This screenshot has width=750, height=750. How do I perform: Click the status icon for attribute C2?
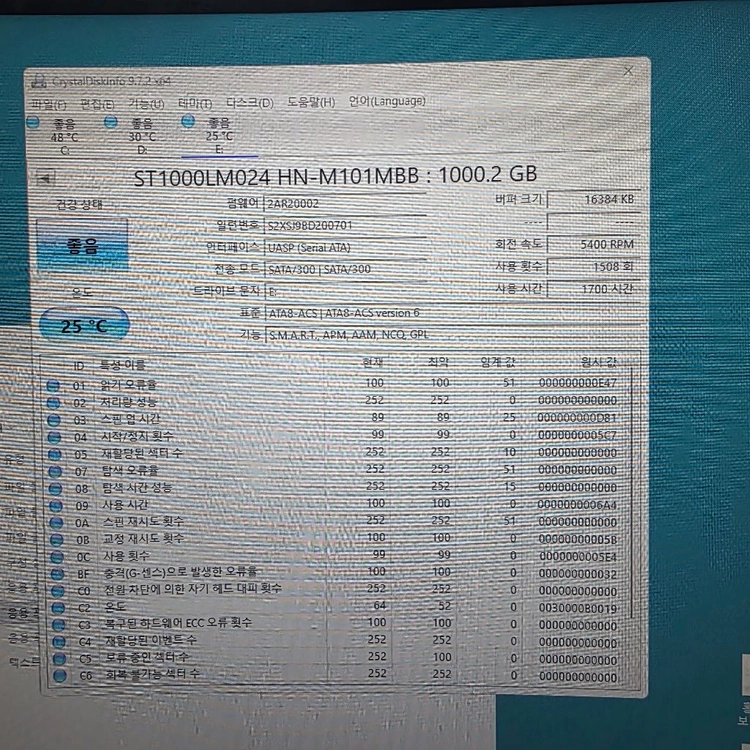pos(58,608)
